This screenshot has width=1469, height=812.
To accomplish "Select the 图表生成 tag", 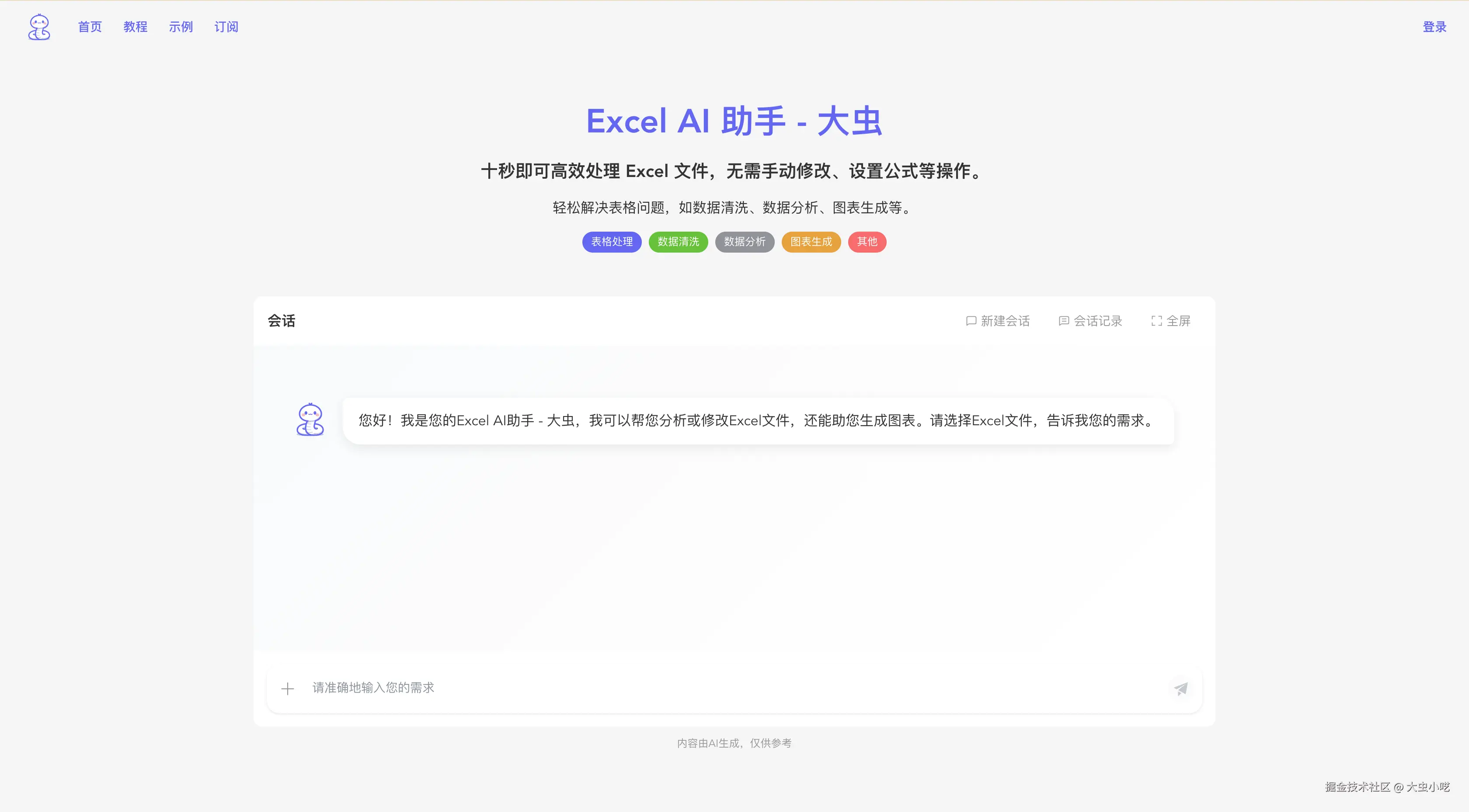I will [x=811, y=242].
